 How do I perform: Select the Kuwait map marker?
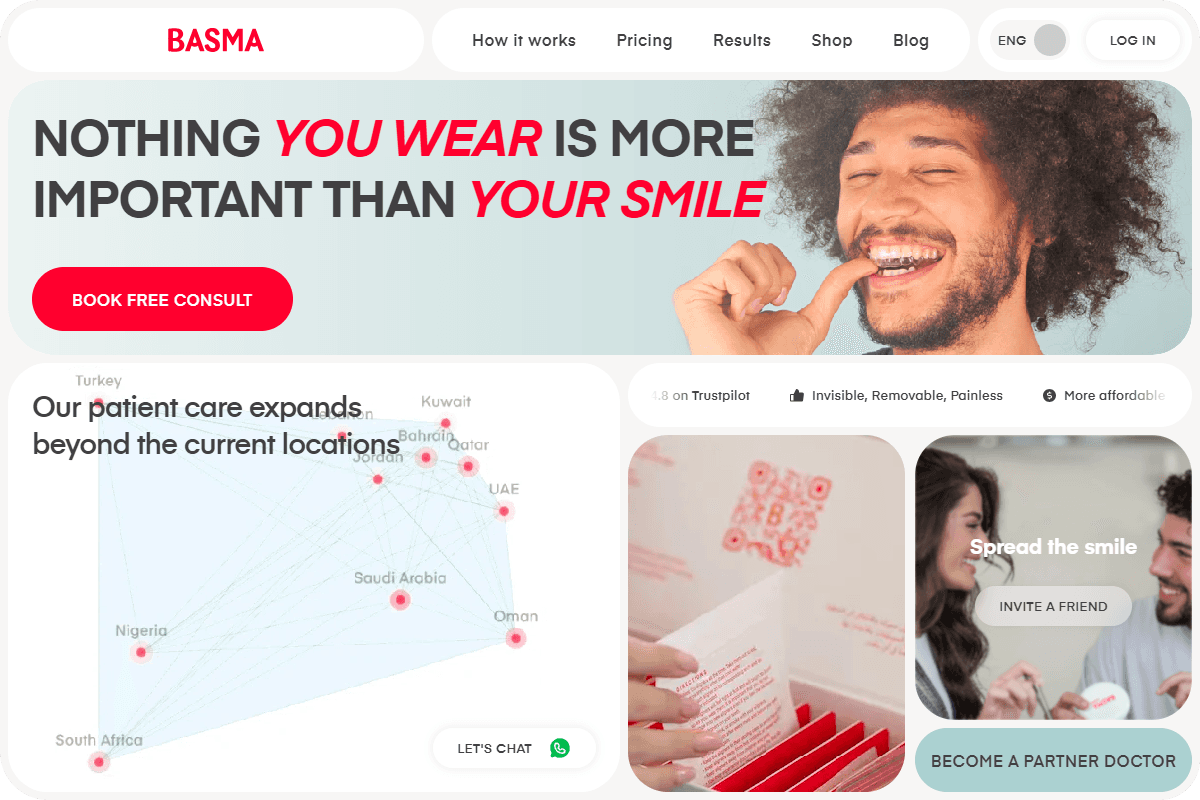(x=446, y=423)
